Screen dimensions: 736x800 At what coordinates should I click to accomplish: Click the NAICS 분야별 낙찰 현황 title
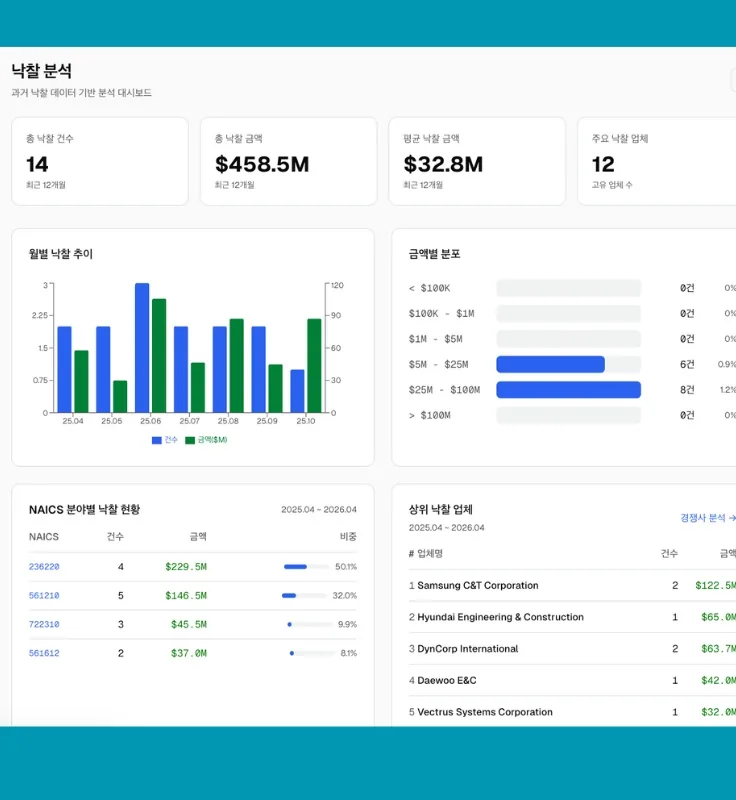point(84,510)
